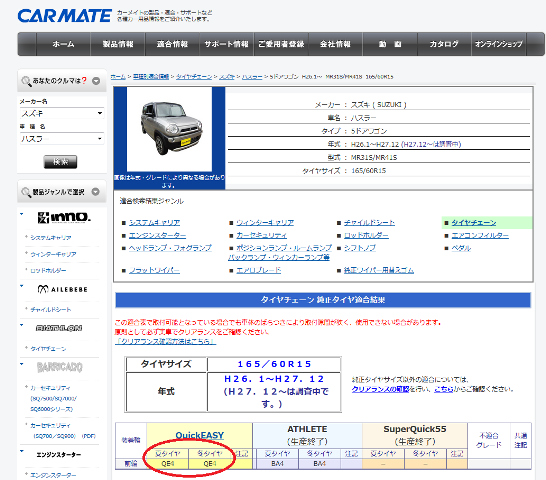Viewport: 546px width, 480px height.
Task: Open 適合情報 in the navigation bar
Action: pyautogui.click(x=172, y=44)
